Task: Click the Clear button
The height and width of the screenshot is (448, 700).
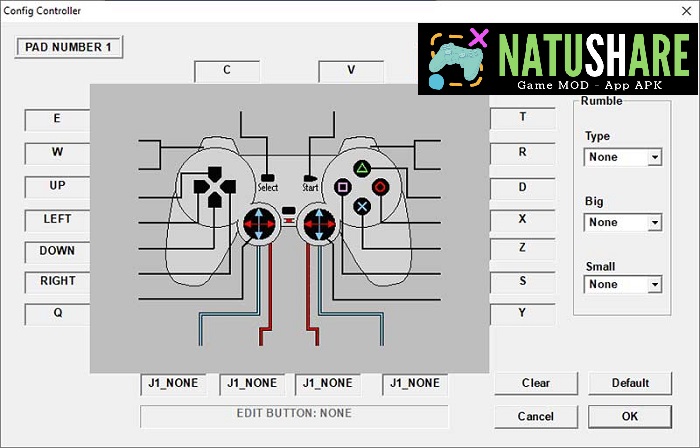Action: [x=536, y=383]
